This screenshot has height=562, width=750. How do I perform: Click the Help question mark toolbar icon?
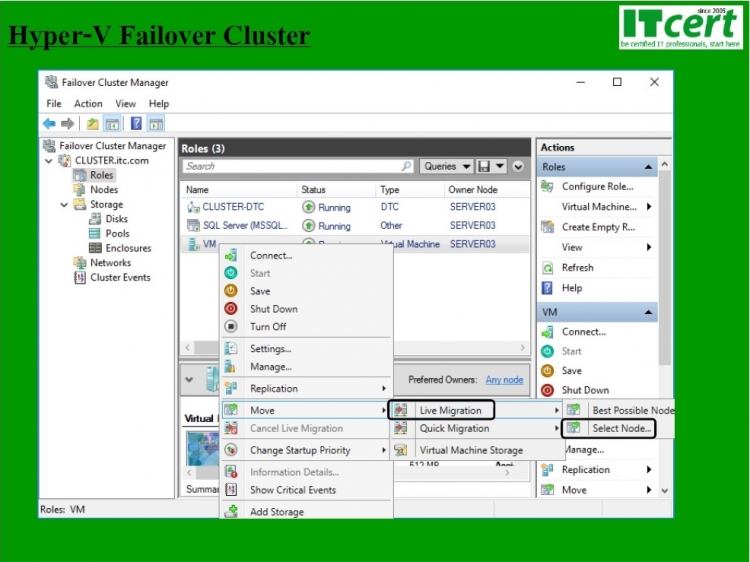(x=136, y=124)
